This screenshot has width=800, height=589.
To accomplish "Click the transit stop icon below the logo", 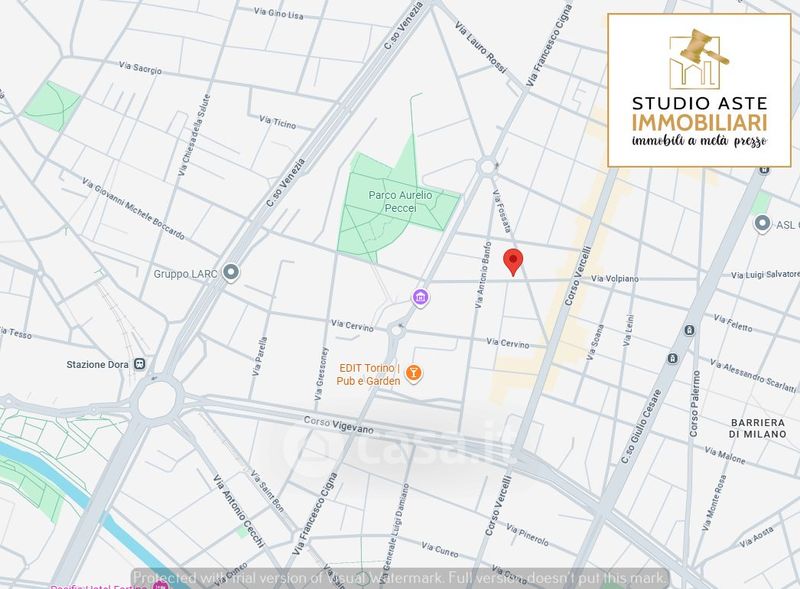I will pyautogui.click(x=765, y=171).
